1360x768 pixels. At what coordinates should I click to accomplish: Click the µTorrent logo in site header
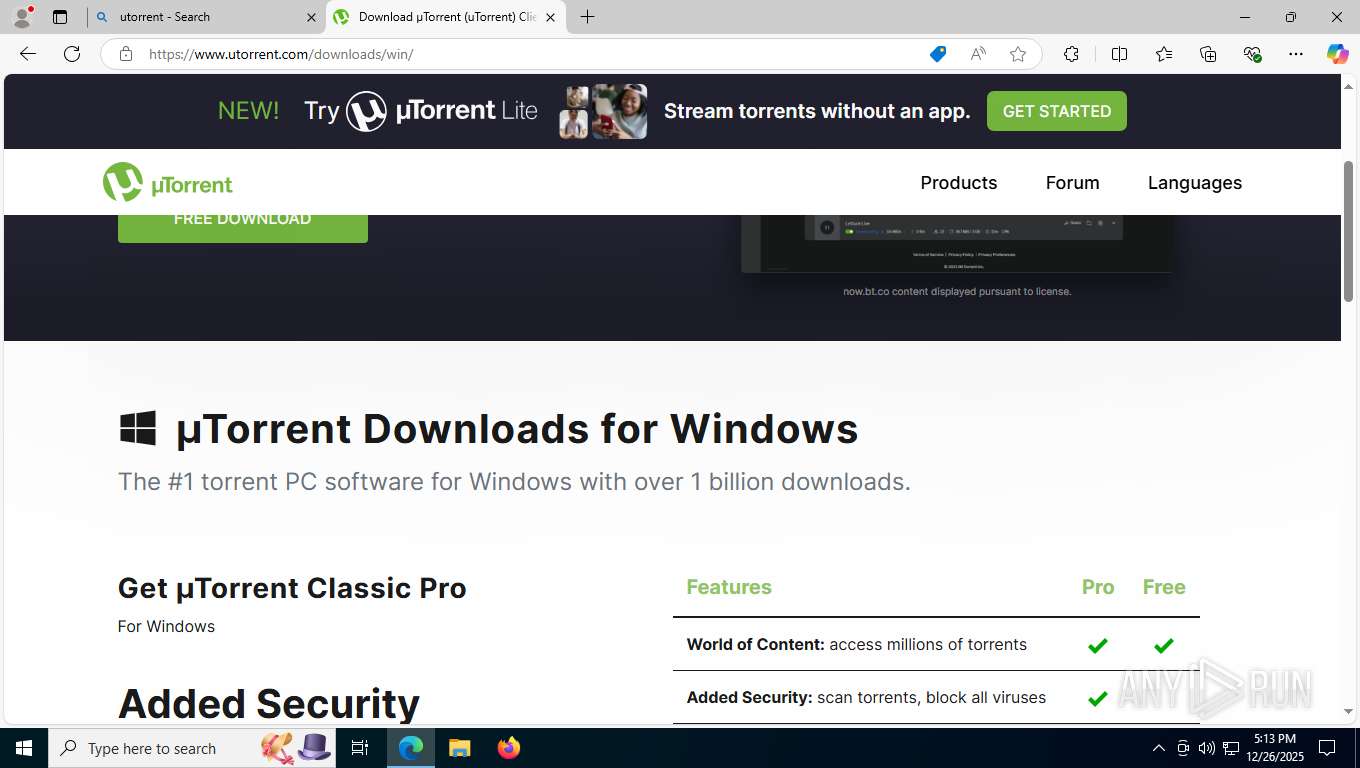[x=167, y=183]
